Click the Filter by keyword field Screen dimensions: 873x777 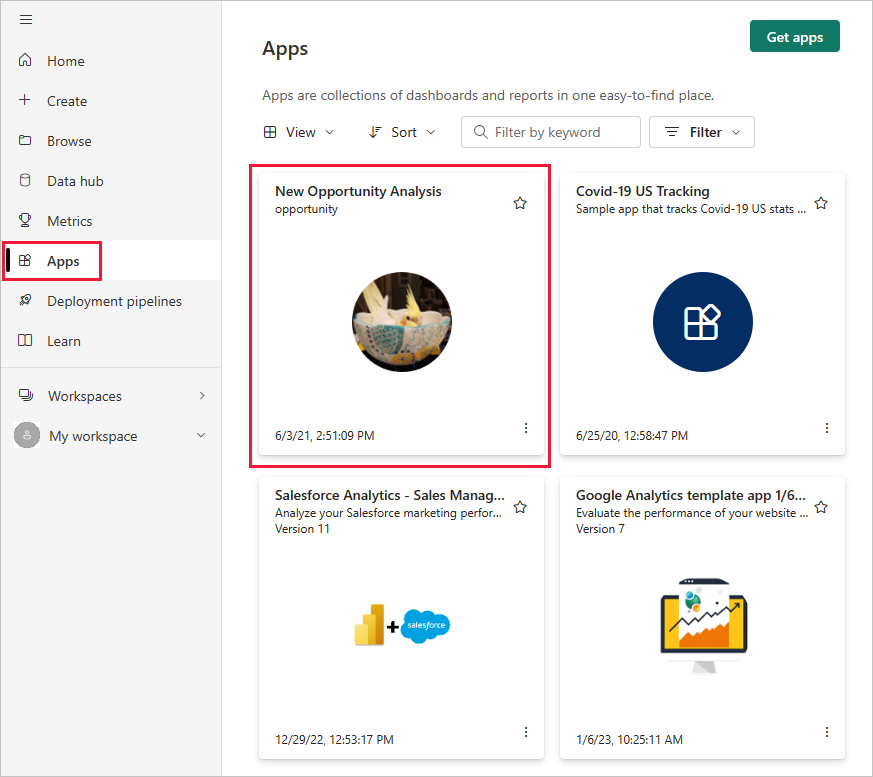[x=551, y=132]
